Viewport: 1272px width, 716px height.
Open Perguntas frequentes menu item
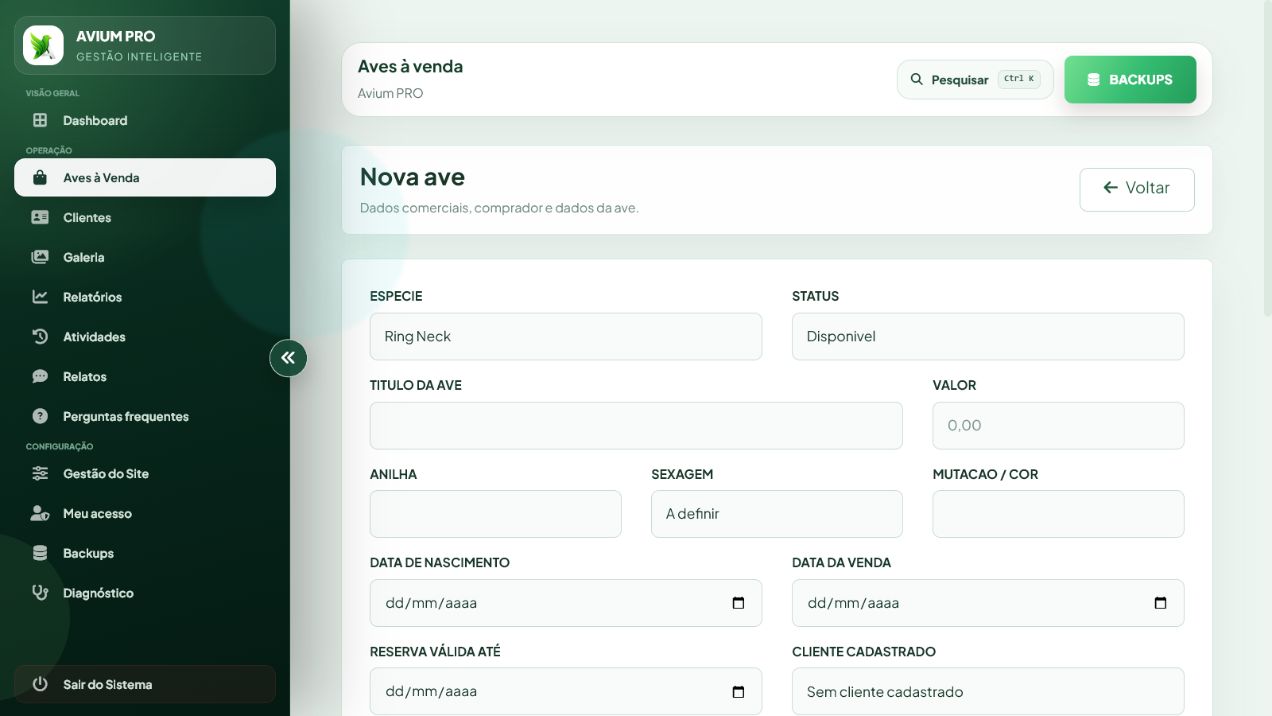pos(145,416)
